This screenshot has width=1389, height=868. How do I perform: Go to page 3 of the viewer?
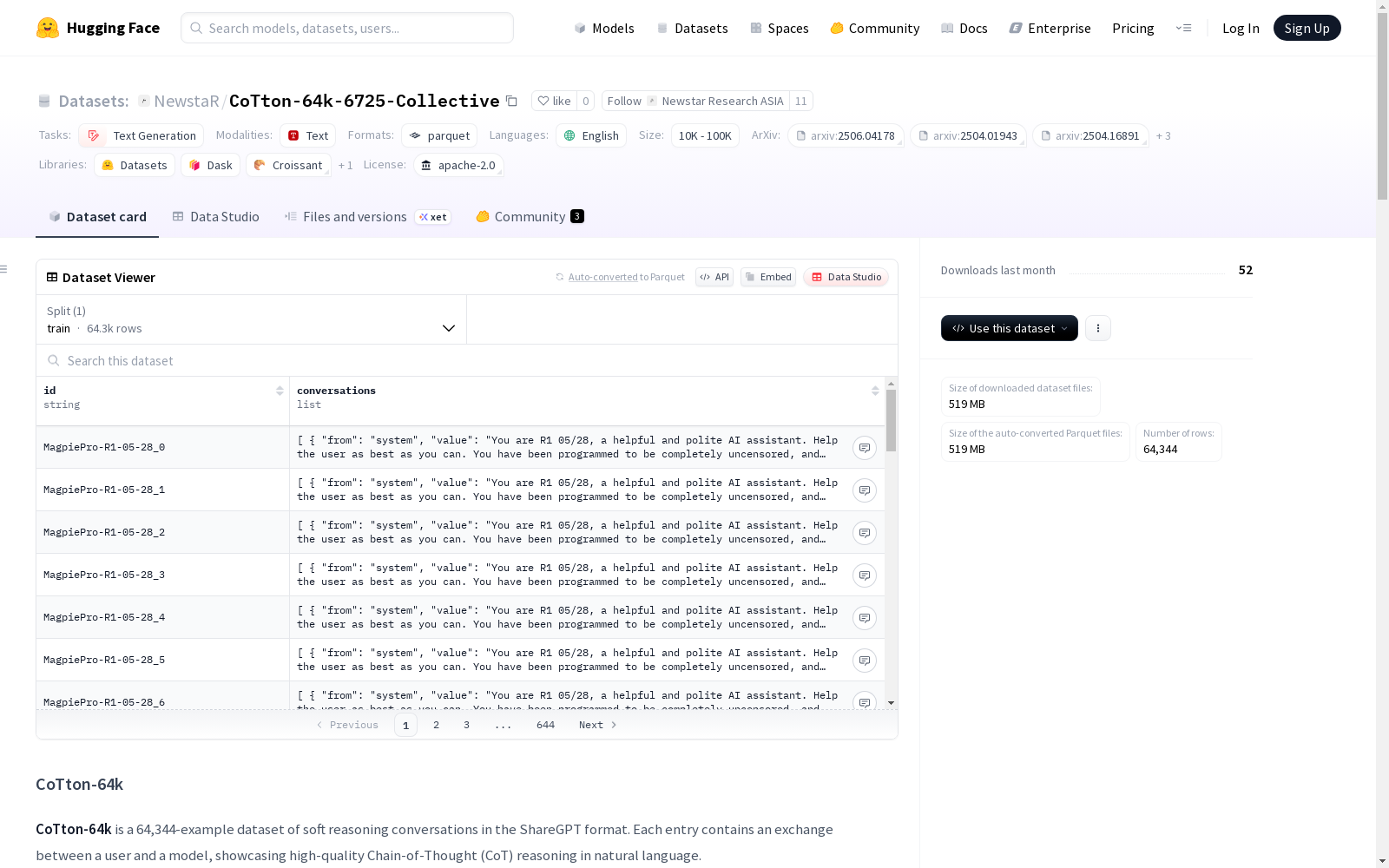click(x=466, y=725)
